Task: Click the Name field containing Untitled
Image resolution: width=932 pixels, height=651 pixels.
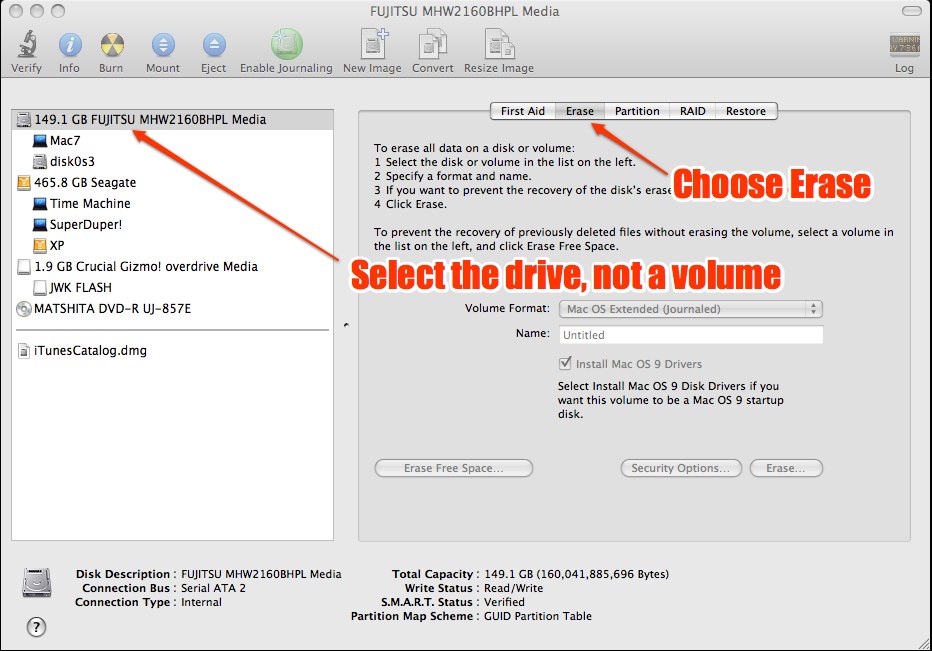Action: pyautogui.click(x=691, y=335)
